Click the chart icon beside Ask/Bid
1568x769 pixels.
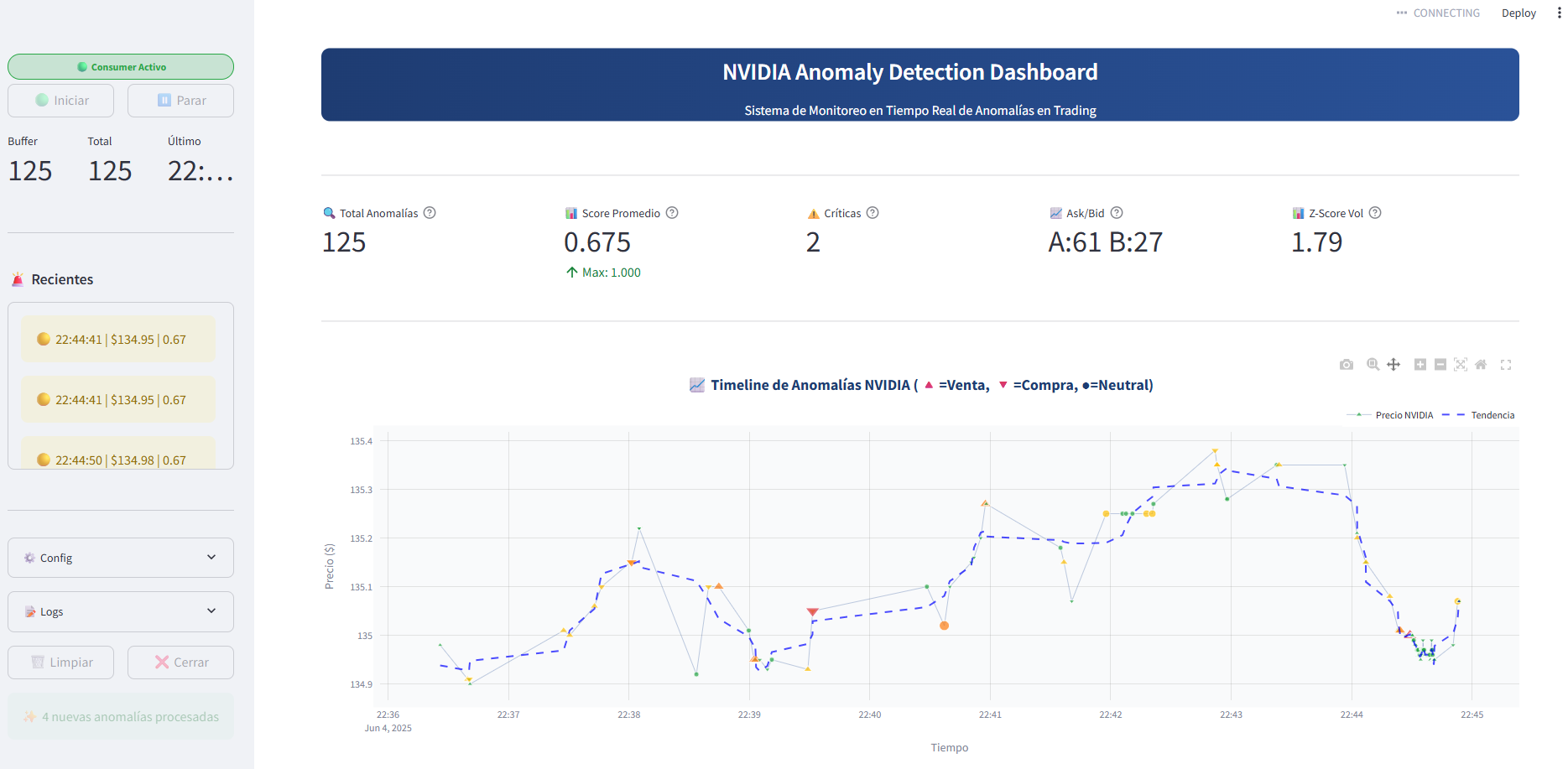(1055, 213)
